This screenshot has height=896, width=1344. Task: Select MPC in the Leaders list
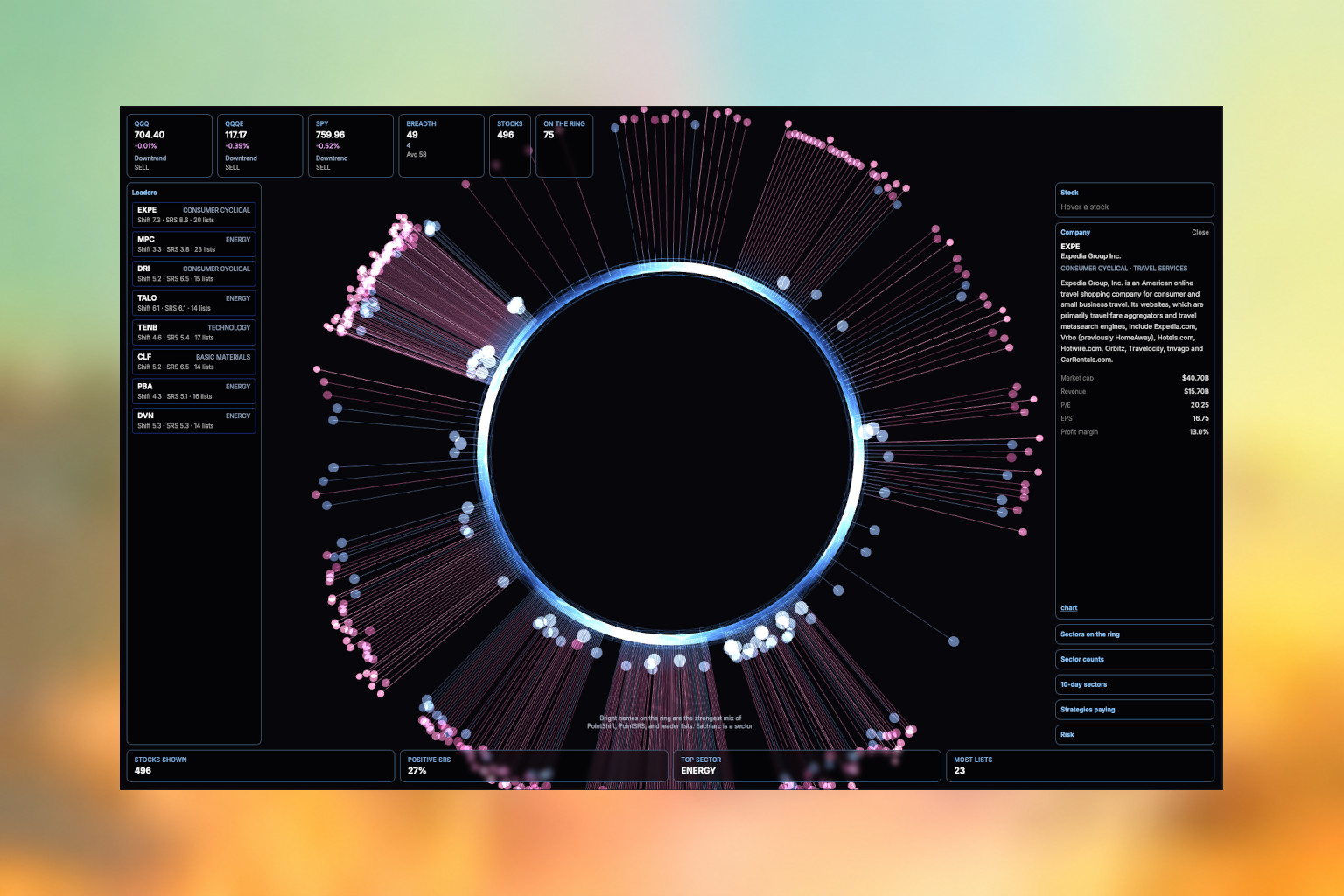coord(193,244)
